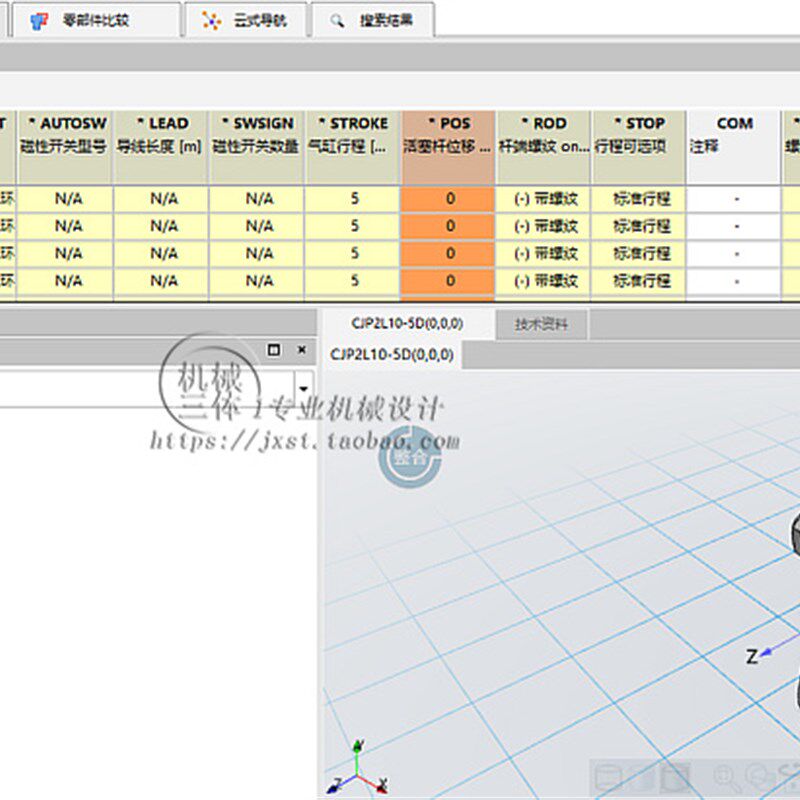Image resolution: width=800 pixels, height=800 pixels.
Task: Click the LEAD 导线长度 column header
Action: [160, 147]
